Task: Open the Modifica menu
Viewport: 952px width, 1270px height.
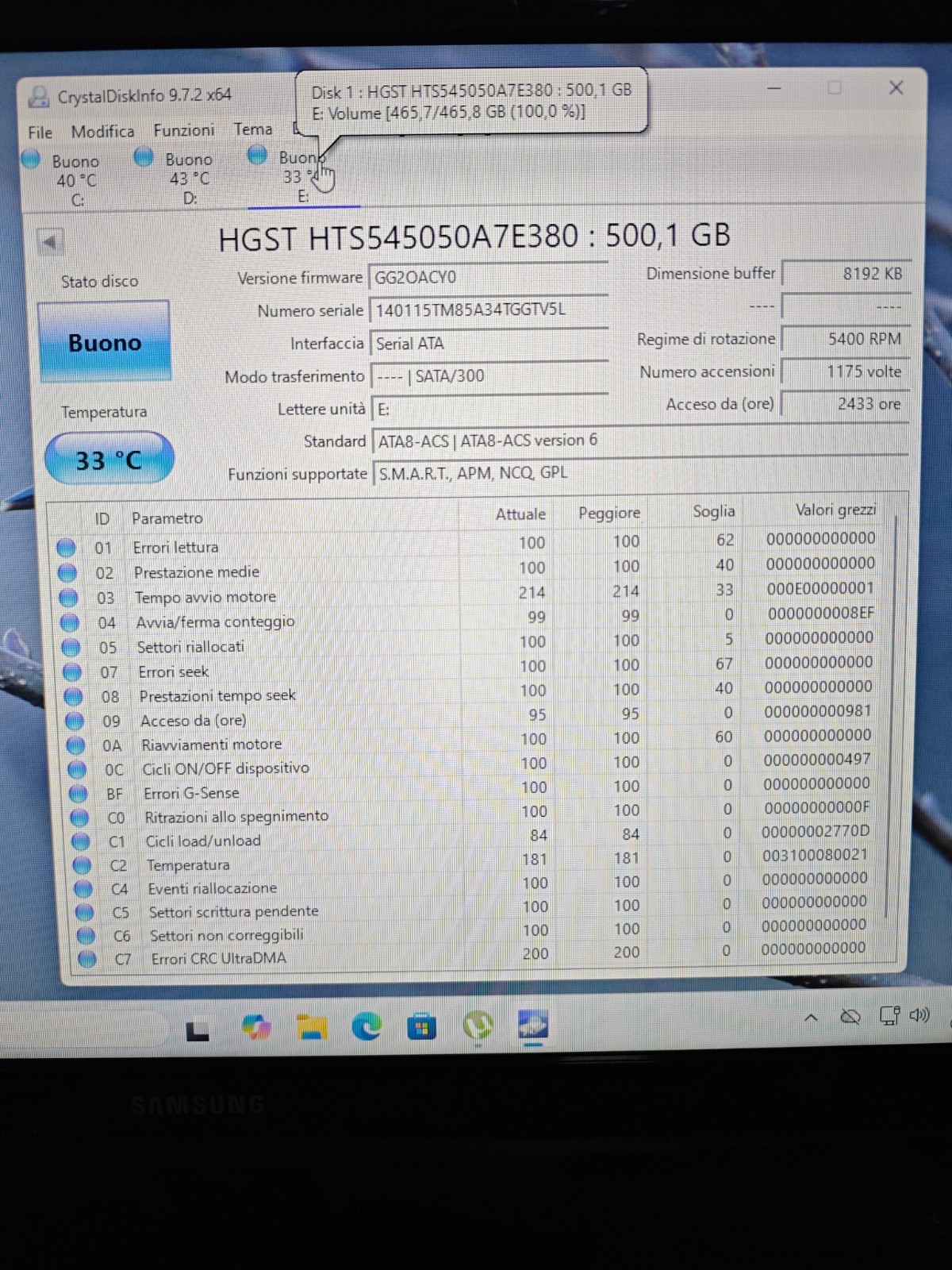Action: [x=102, y=132]
